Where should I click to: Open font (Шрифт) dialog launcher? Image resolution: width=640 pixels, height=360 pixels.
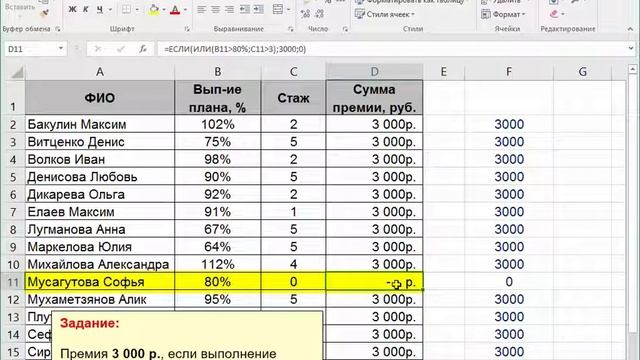[x=187, y=29]
